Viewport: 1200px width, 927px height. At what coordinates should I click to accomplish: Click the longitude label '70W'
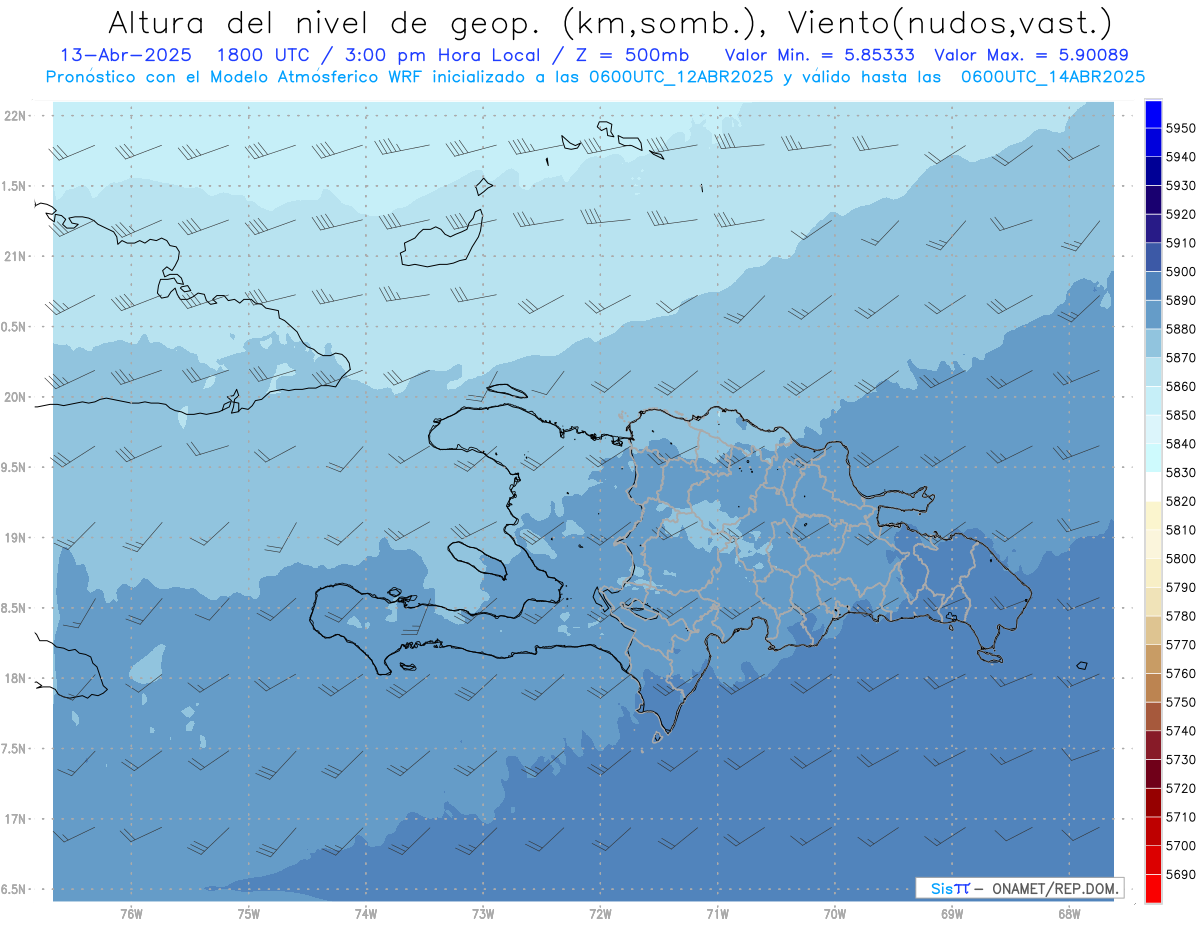click(835, 913)
